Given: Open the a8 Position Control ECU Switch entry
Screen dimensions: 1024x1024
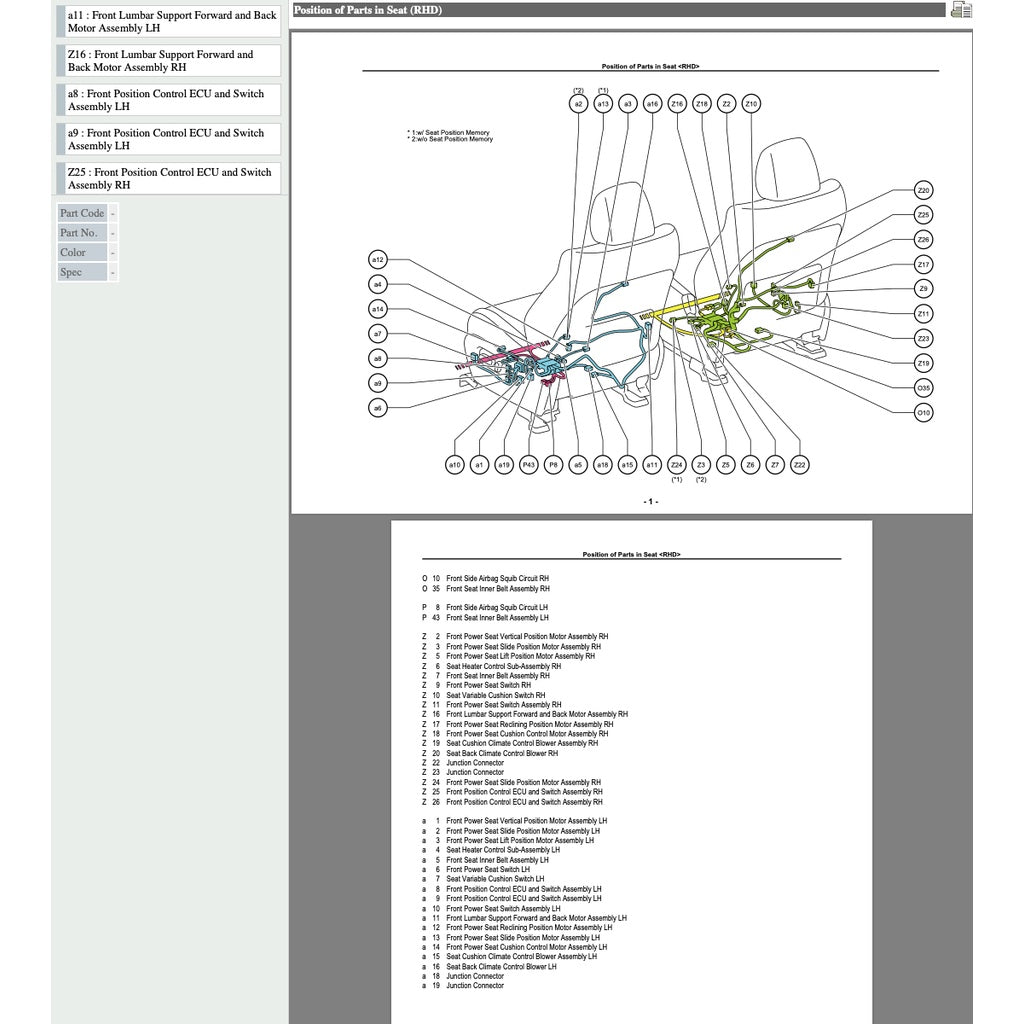Looking at the screenshot, I should [x=170, y=99].
